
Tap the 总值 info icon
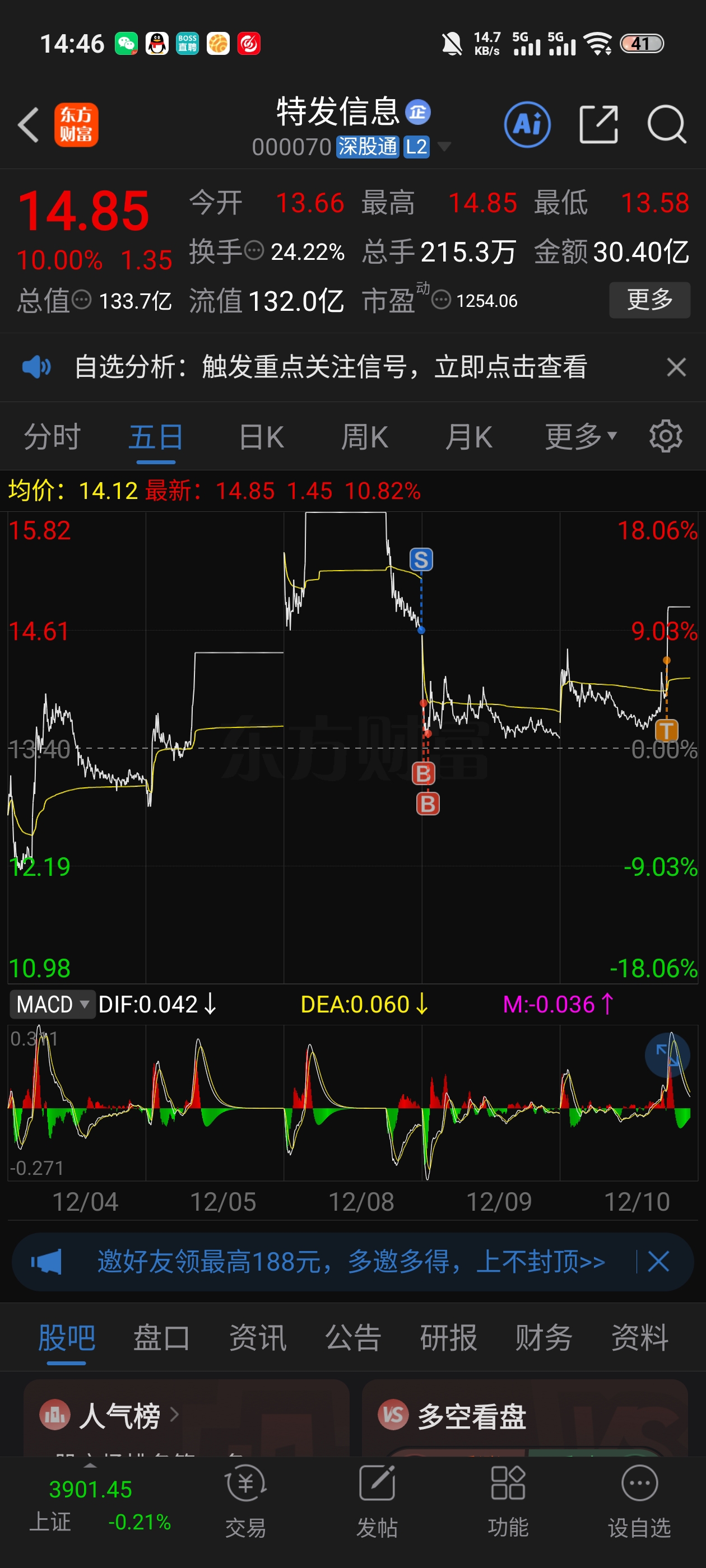click(82, 300)
